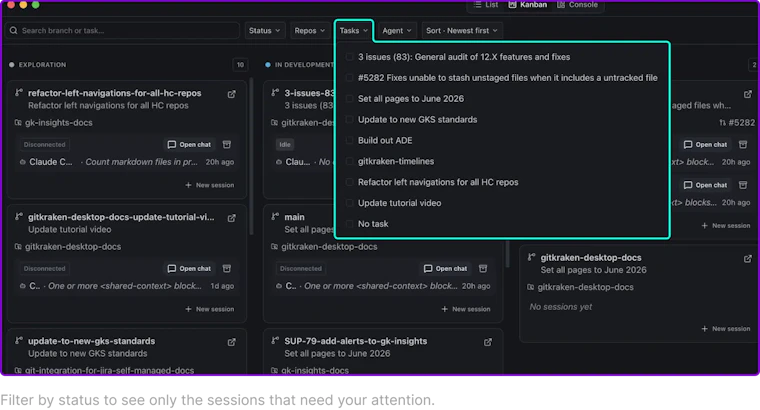Open external link for update-to-new-gks-standards card
This screenshot has height=410, width=760.
pyautogui.click(x=232, y=342)
